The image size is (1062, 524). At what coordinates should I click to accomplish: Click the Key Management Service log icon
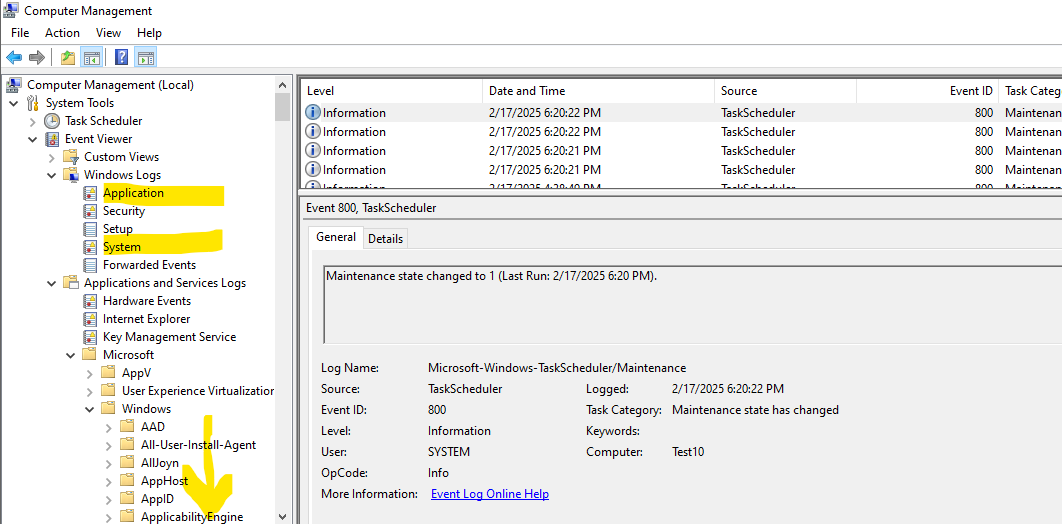pyautogui.click(x=90, y=336)
